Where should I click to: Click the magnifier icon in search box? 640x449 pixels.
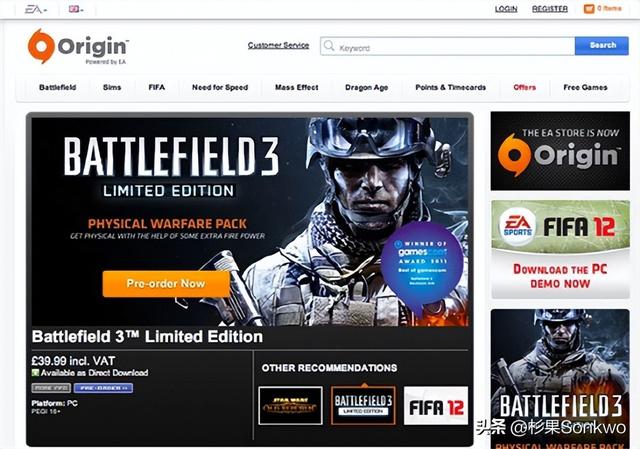click(329, 46)
